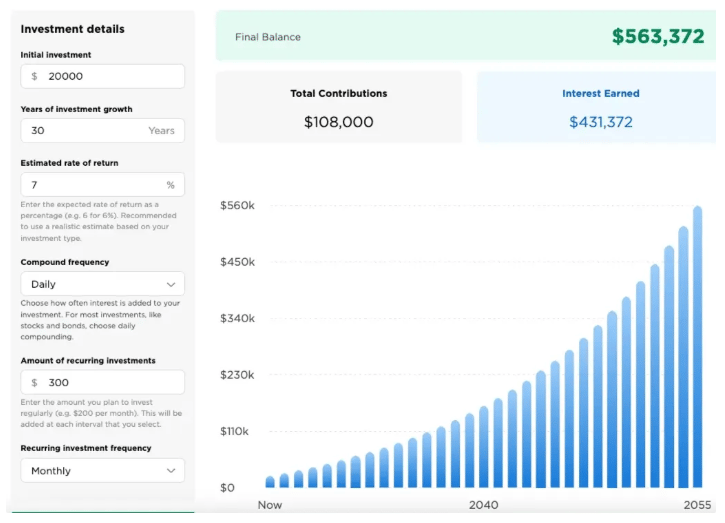Click the Initial investment input field
725x523 pixels.
(x=110, y=76)
